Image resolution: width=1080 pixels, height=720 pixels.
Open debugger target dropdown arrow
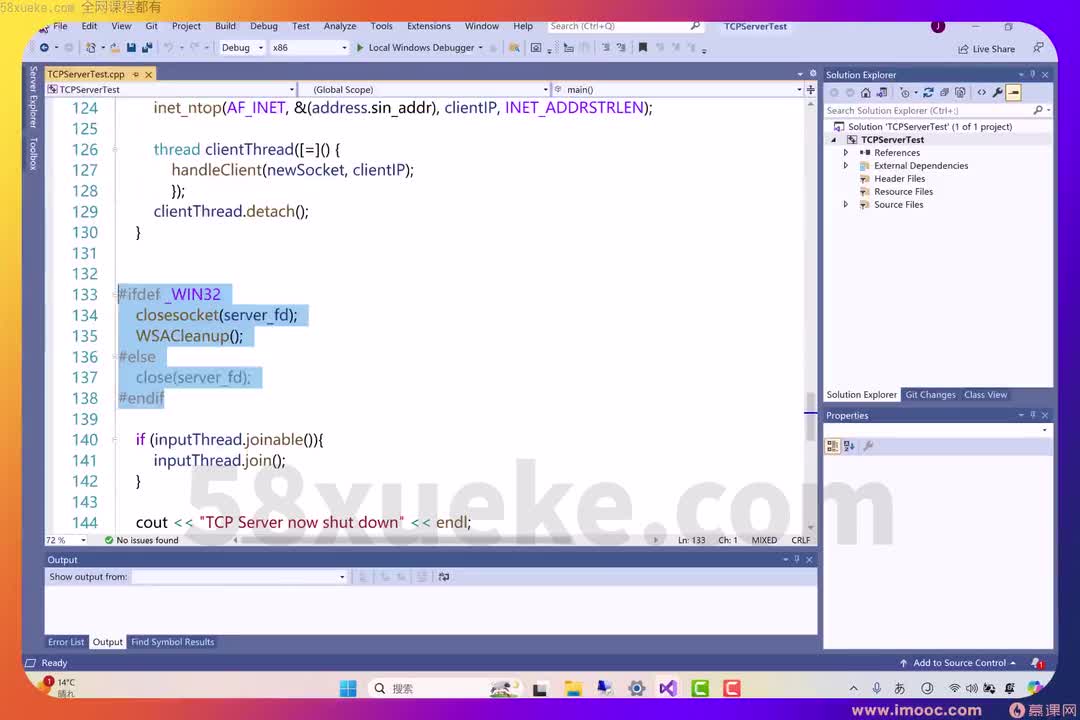pos(481,48)
